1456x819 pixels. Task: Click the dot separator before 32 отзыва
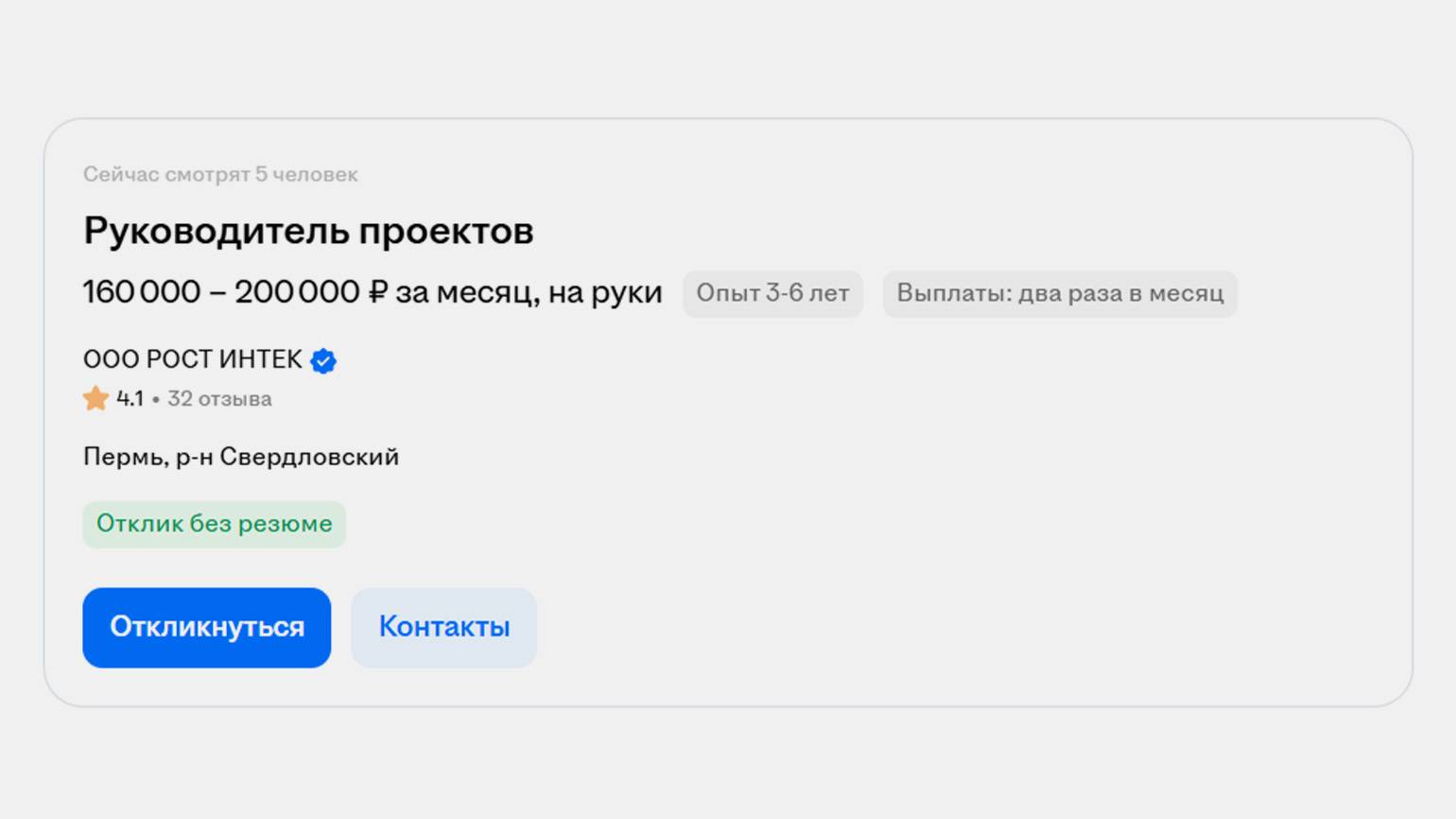point(156,400)
